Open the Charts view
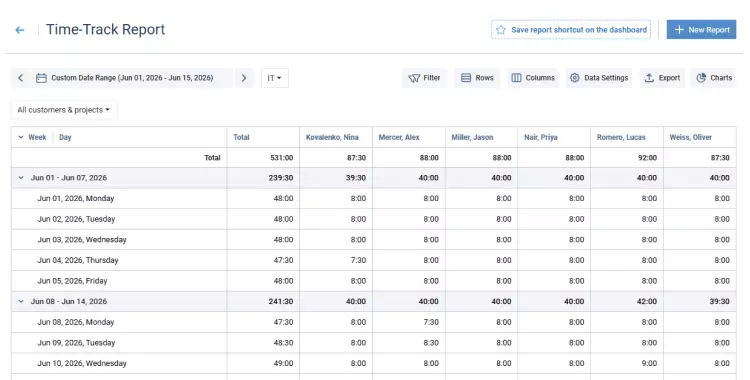750x380 pixels. coord(714,78)
